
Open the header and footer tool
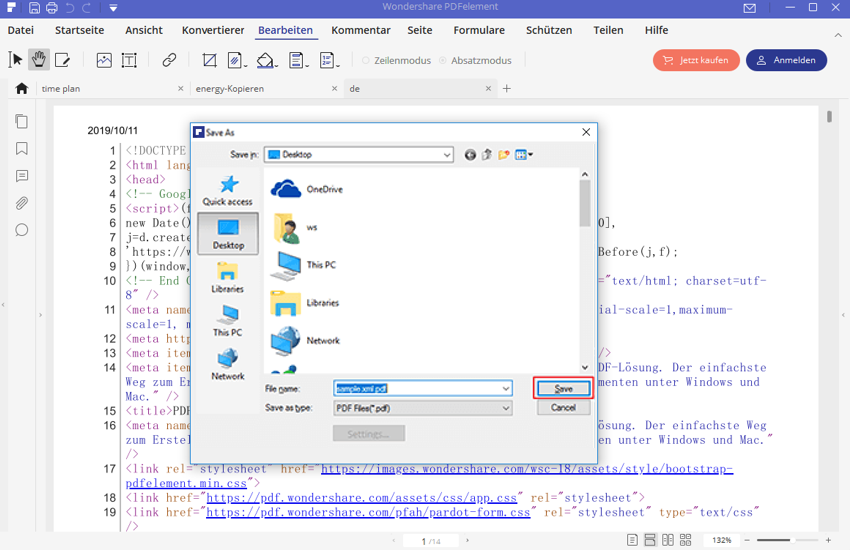(x=297, y=60)
